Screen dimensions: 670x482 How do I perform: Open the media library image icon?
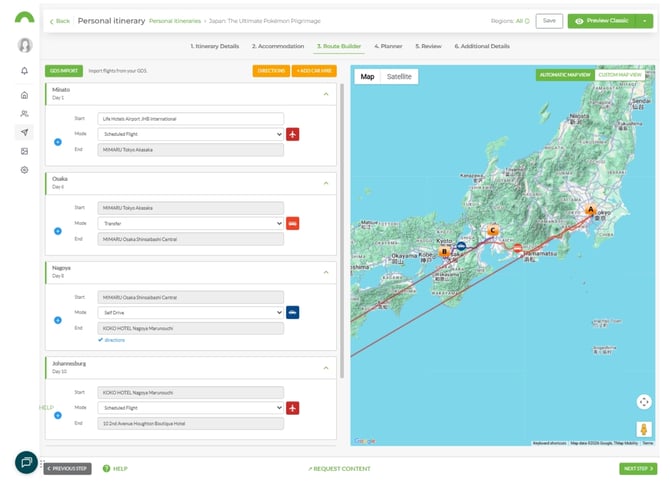click(24, 151)
